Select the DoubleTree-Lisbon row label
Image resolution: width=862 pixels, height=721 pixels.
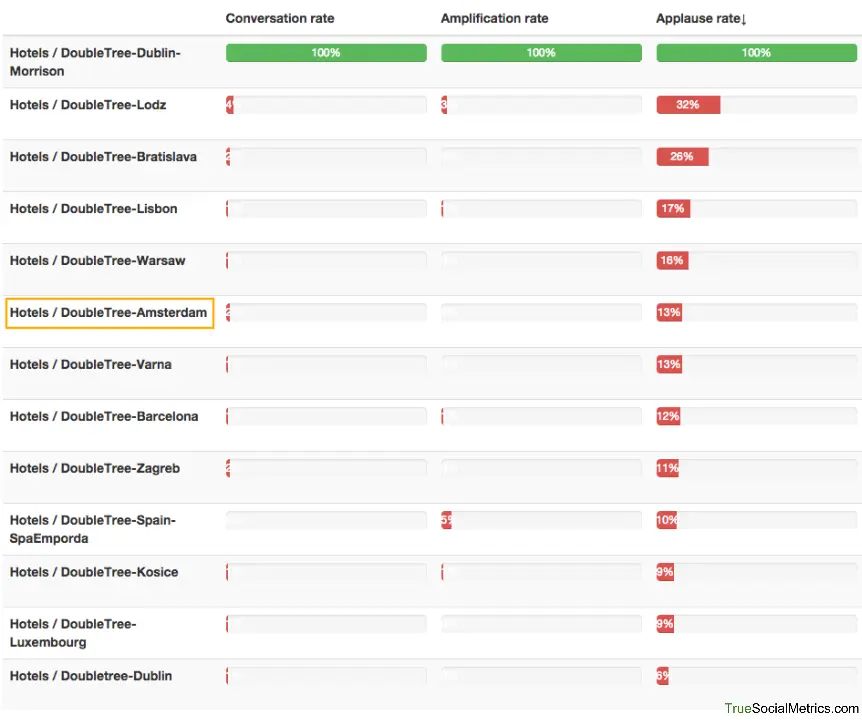(93, 209)
